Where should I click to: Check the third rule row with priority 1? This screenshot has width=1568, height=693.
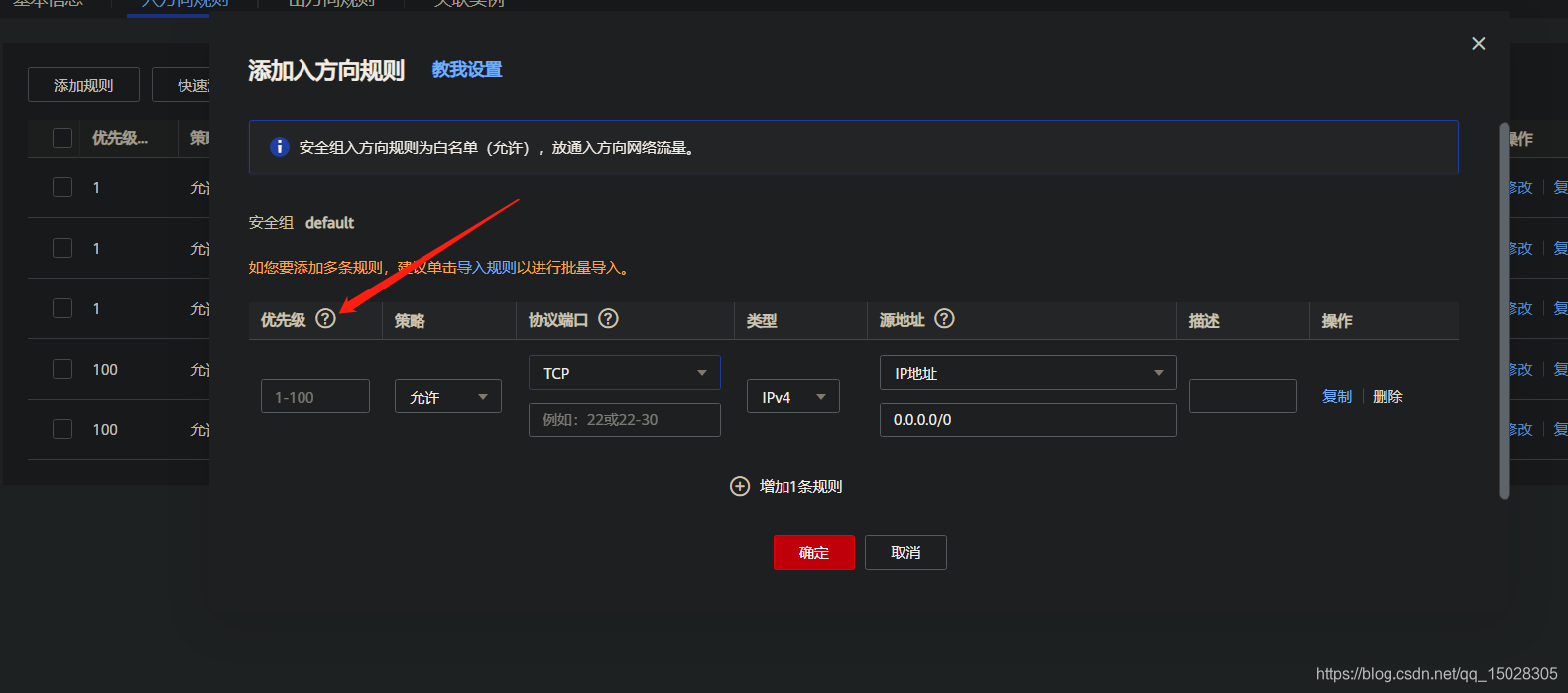tap(62, 308)
